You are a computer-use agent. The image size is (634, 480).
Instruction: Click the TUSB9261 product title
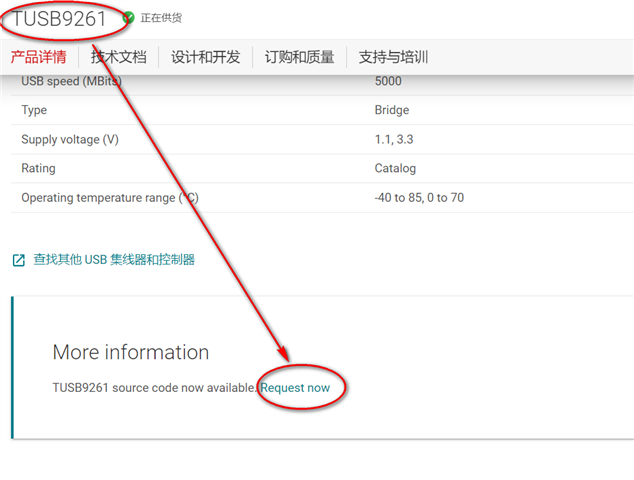pos(59,19)
